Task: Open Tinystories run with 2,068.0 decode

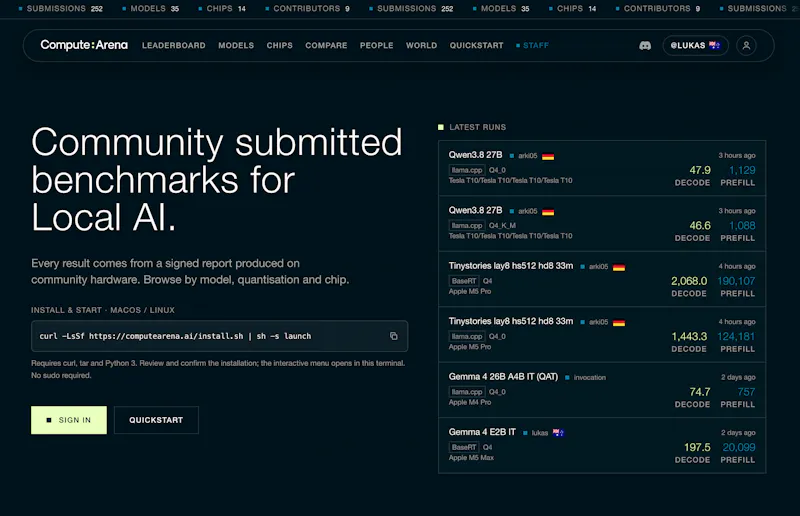Action: tap(602, 279)
